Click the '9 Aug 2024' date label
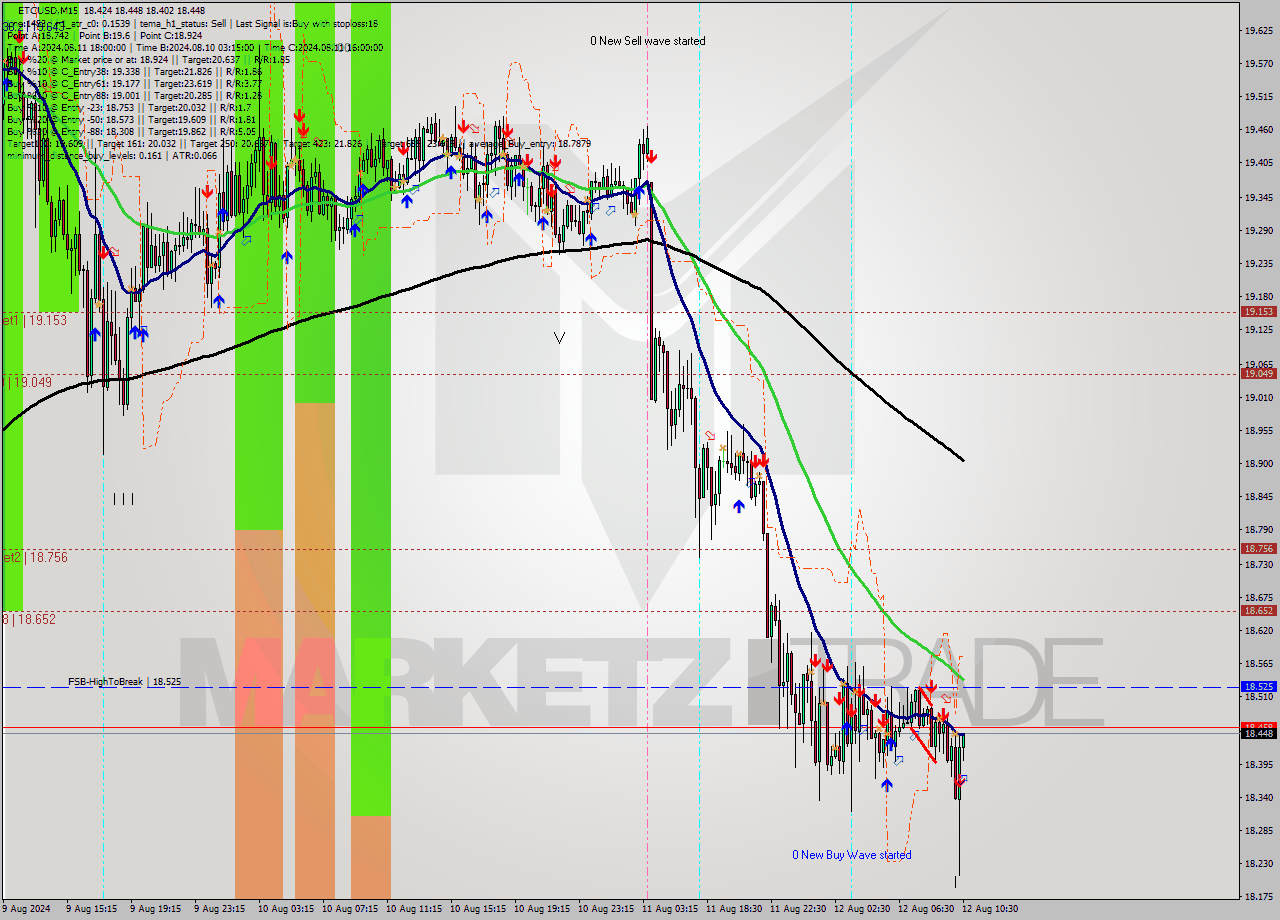Viewport: 1280px width, 920px height. pos(27,909)
